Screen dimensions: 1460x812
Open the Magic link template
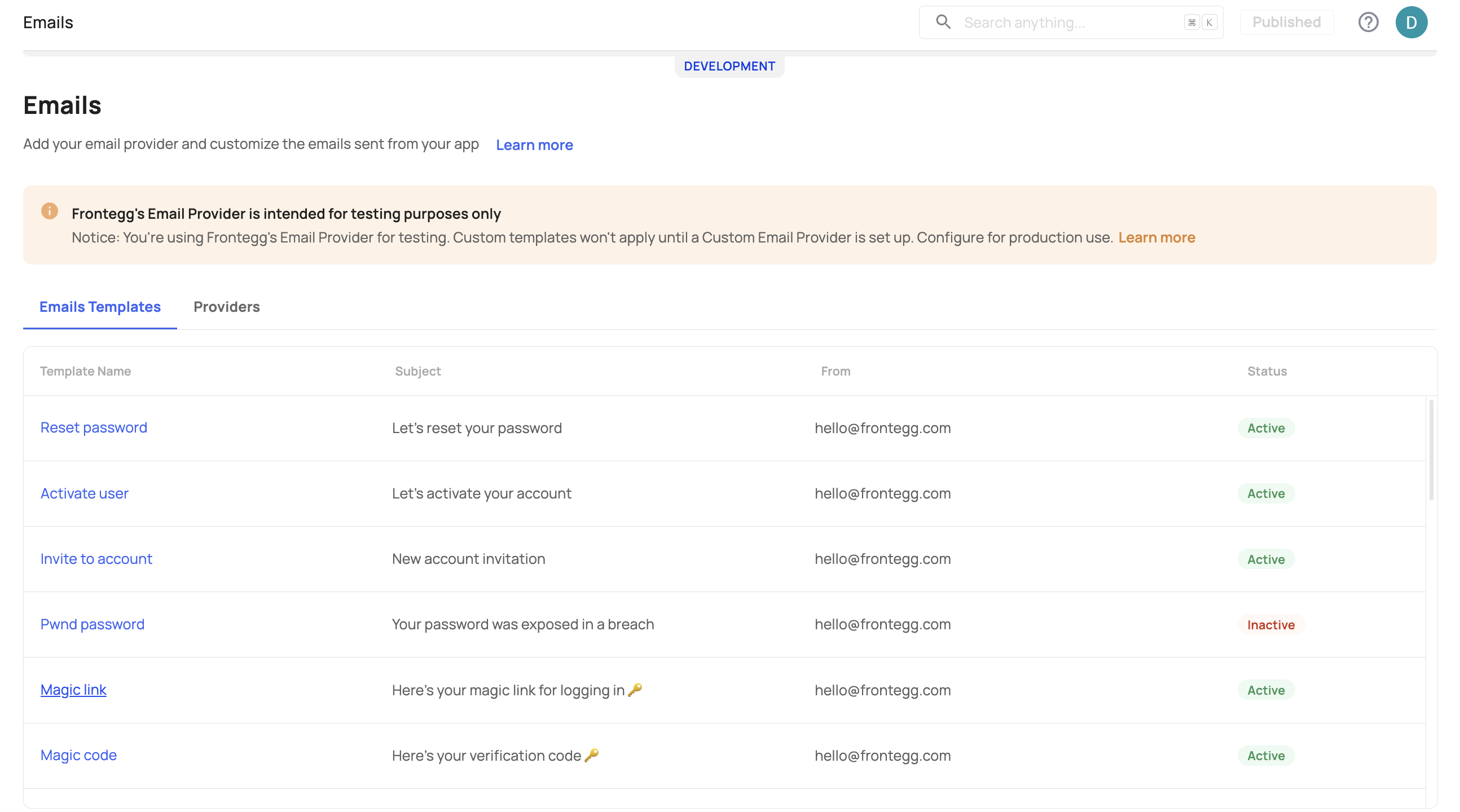(x=73, y=690)
